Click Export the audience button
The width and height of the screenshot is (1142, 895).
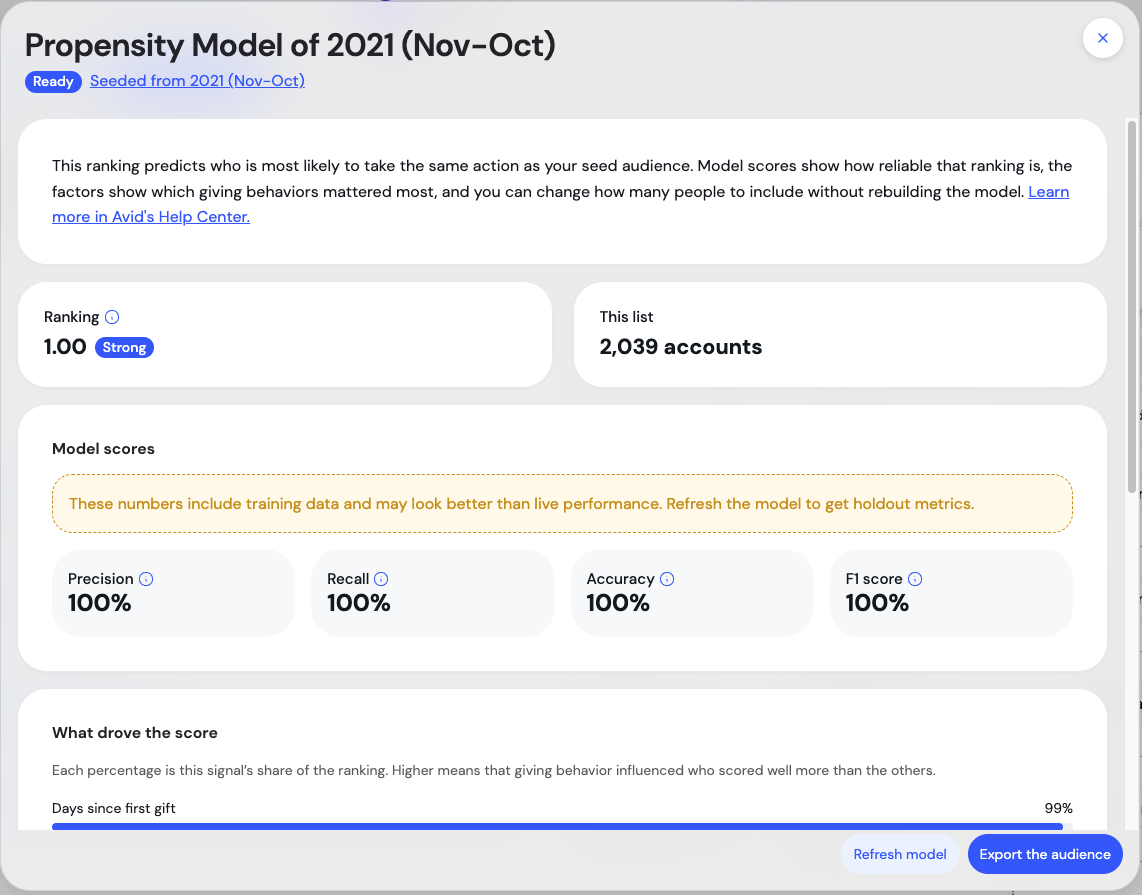[1044, 854]
